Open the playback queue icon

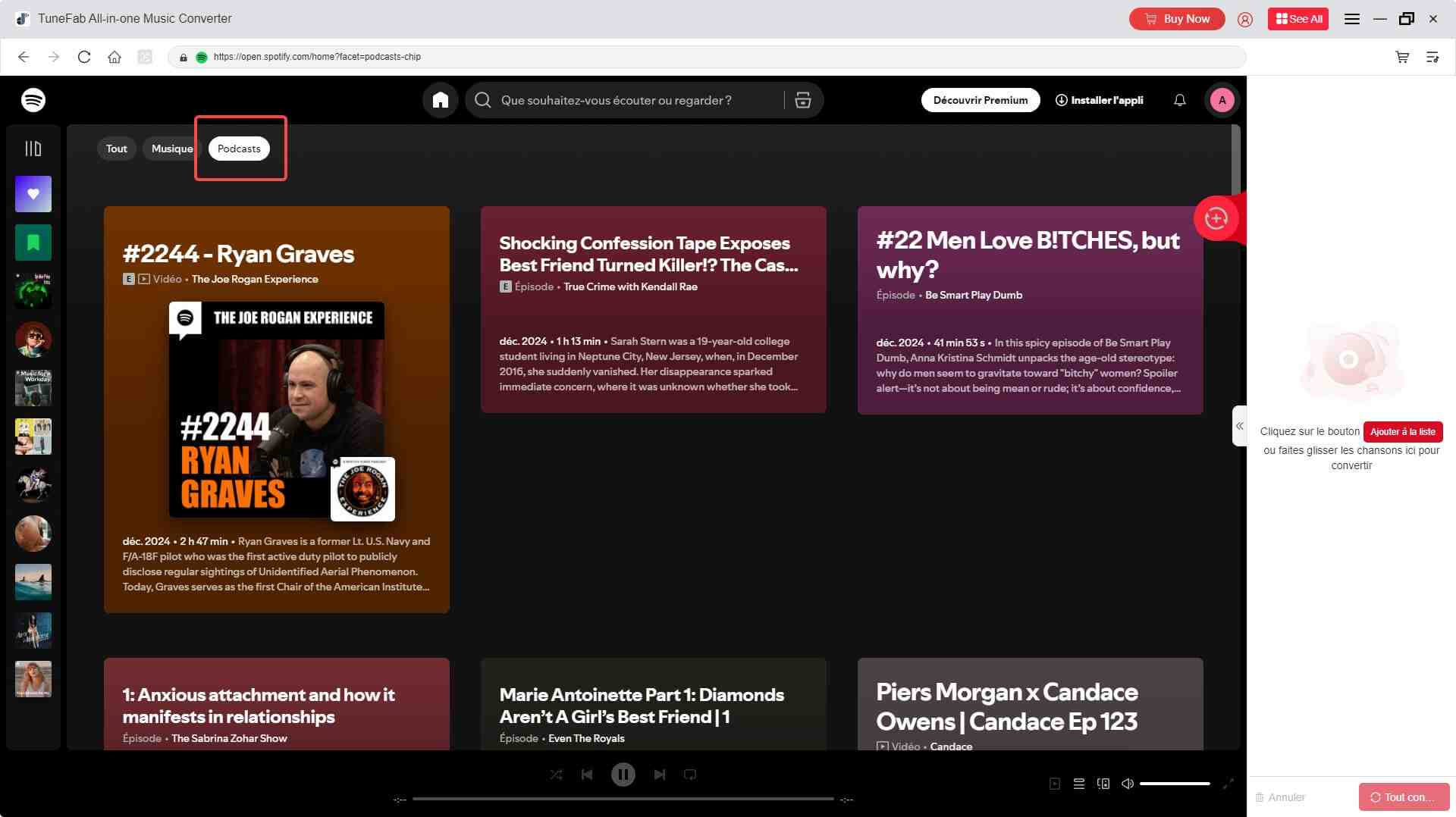(x=1079, y=784)
